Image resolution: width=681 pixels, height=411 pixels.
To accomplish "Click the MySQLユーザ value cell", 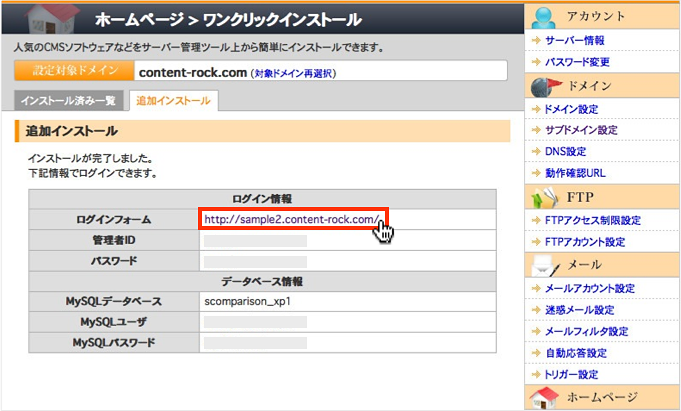I will 348,322.
